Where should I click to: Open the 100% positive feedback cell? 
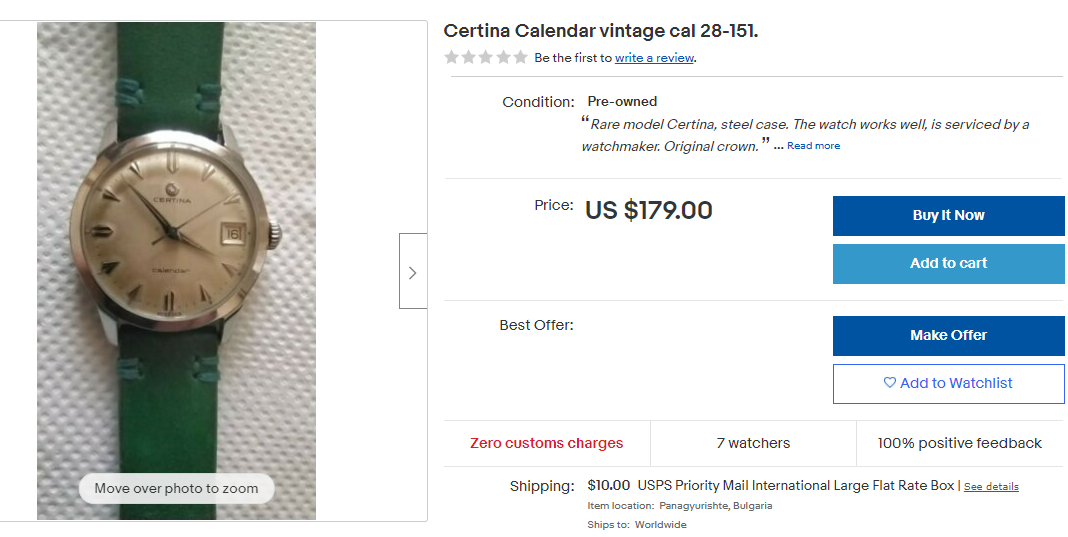[959, 443]
